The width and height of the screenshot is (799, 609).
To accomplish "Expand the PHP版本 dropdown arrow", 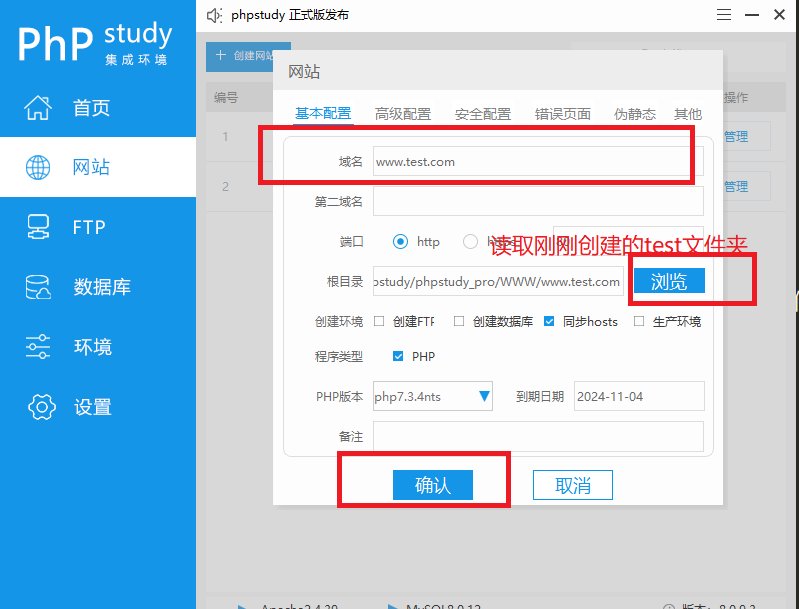I will (484, 396).
